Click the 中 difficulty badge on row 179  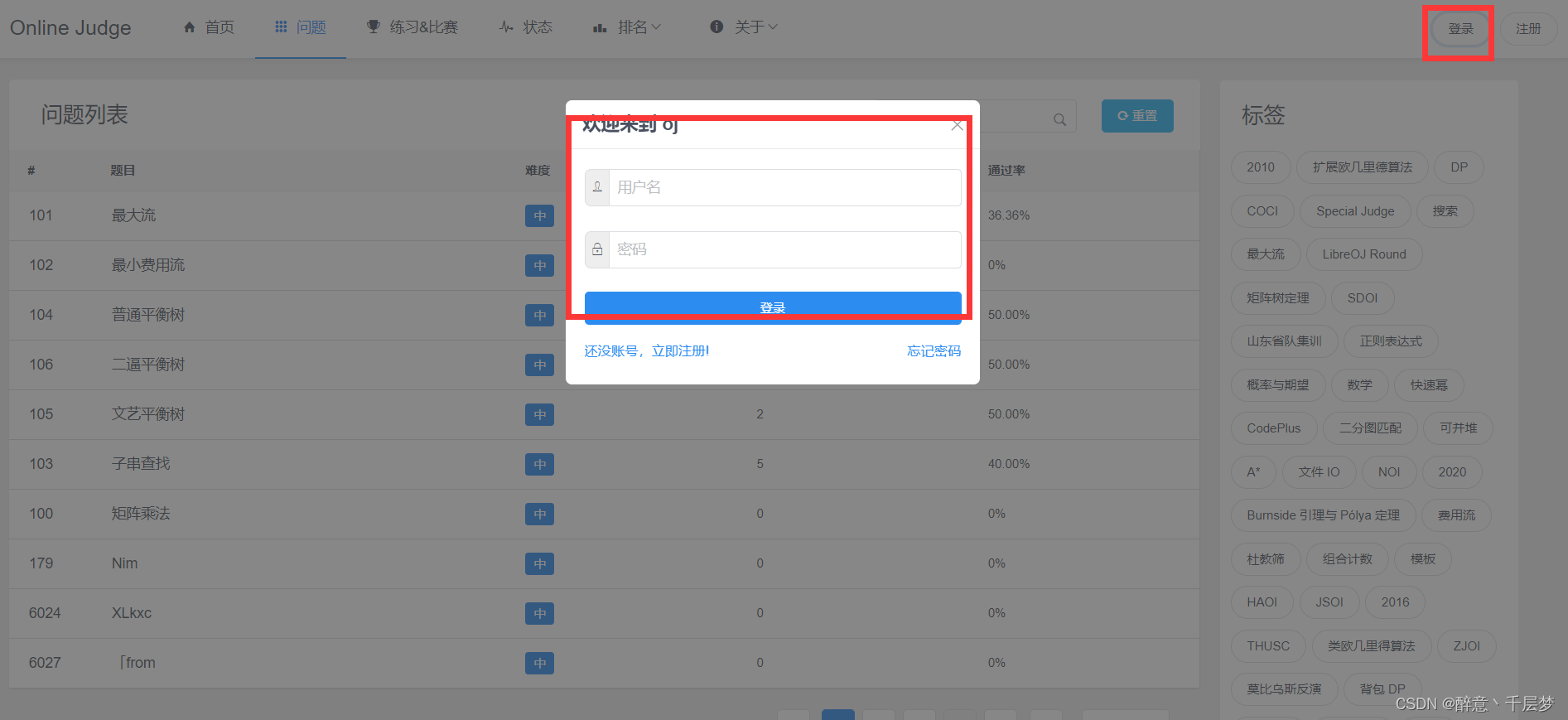click(x=539, y=563)
